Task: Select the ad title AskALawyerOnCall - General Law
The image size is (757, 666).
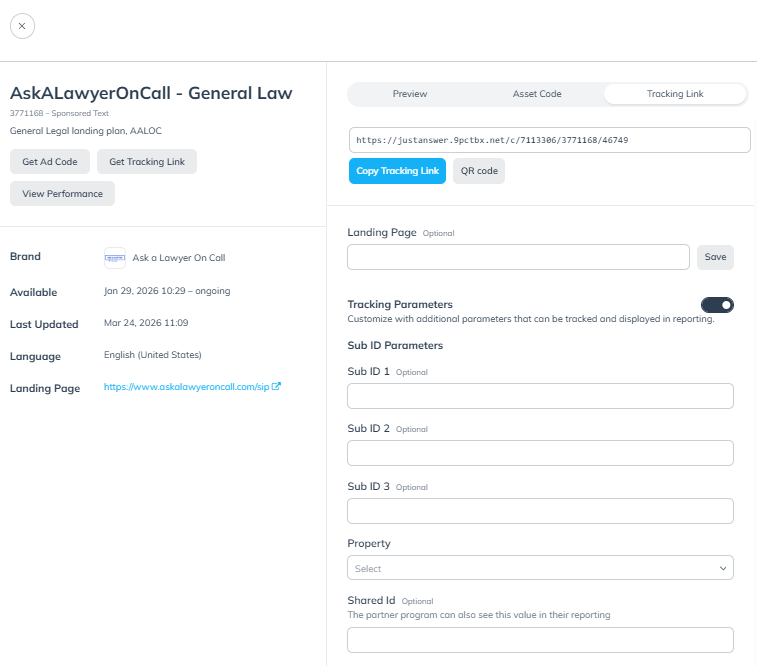Action: [151, 93]
